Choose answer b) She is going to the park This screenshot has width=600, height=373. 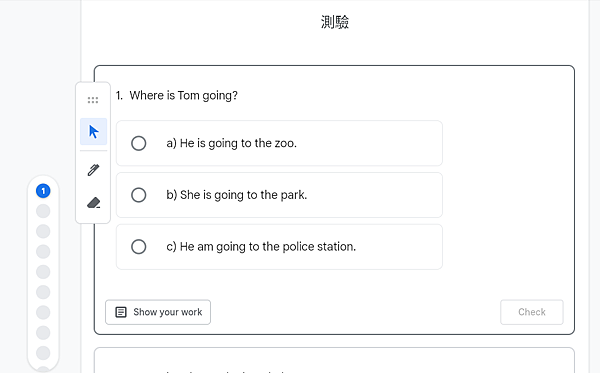click(x=279, y=195)
